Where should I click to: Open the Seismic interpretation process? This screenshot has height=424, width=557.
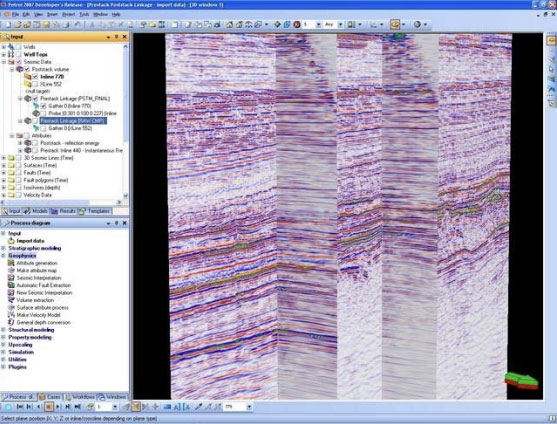point(39,278)
